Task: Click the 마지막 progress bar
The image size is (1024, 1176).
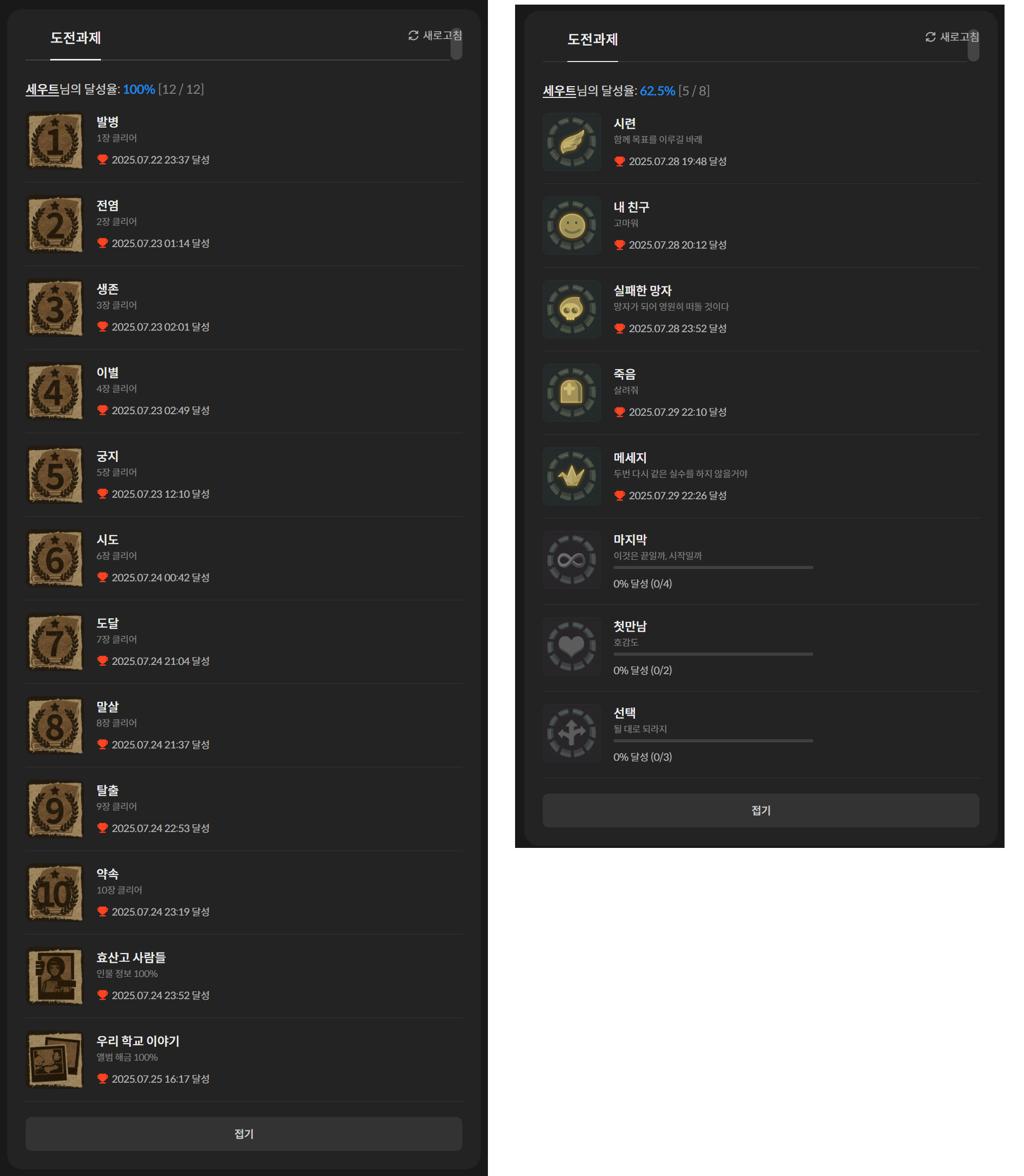Action: tap(713, 567)
